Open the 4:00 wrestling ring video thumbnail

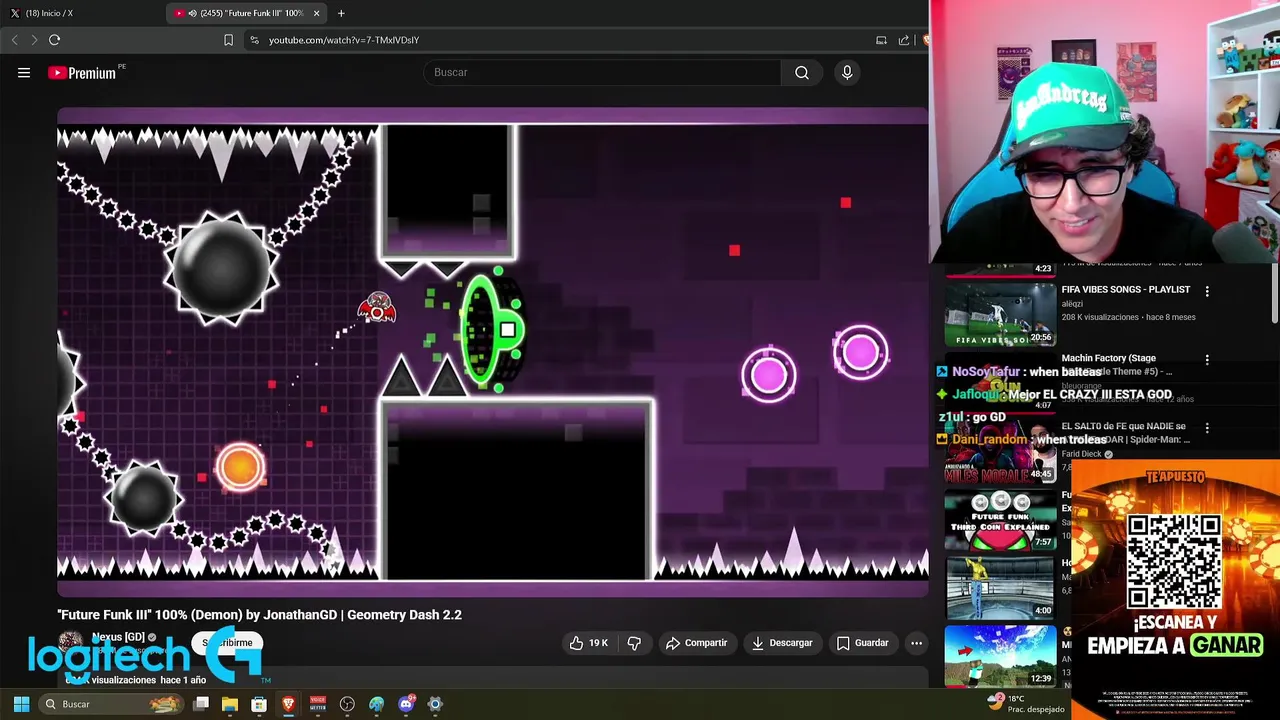click(1000, 587)
